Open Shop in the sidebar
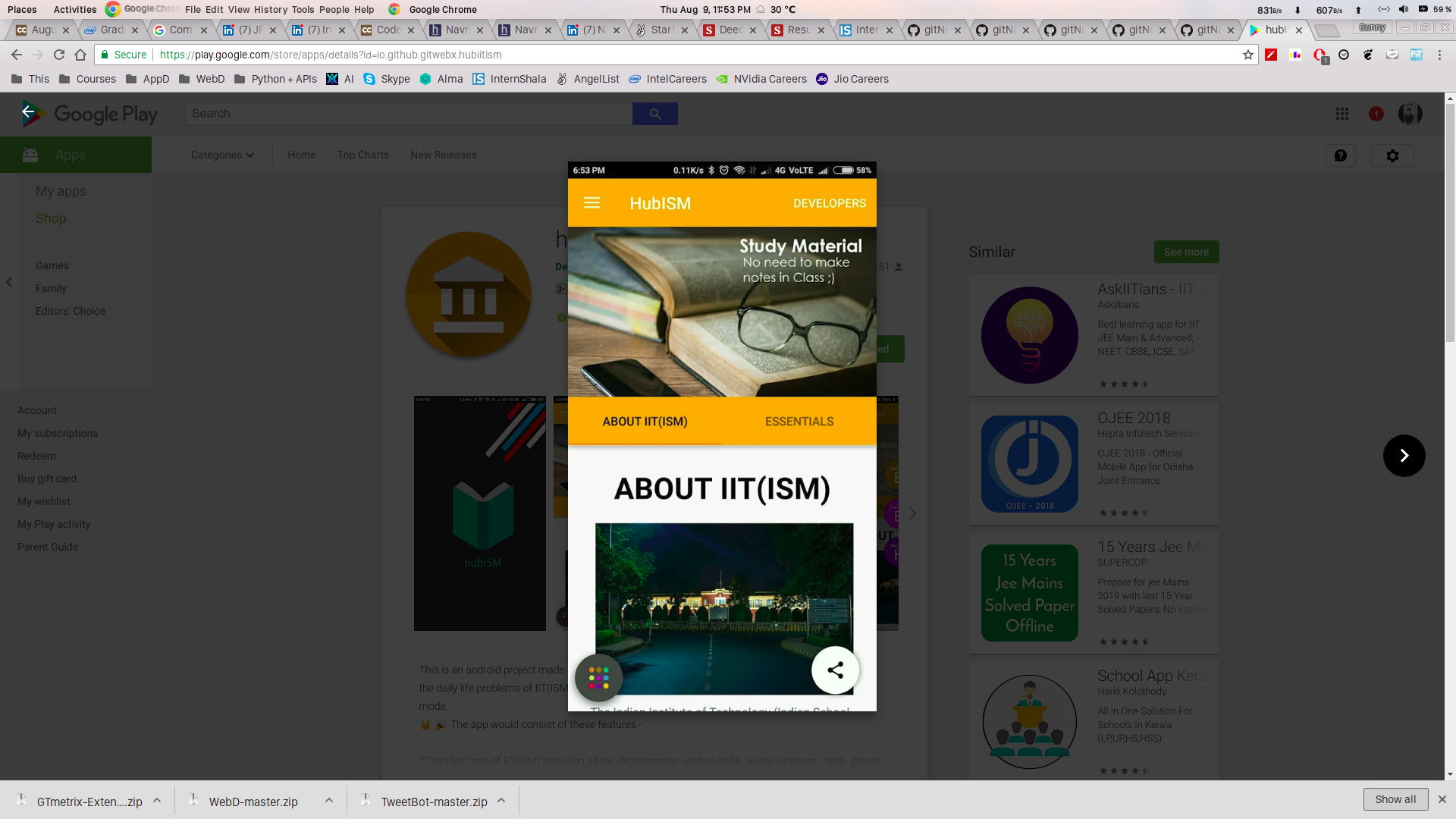 point(51,218)
